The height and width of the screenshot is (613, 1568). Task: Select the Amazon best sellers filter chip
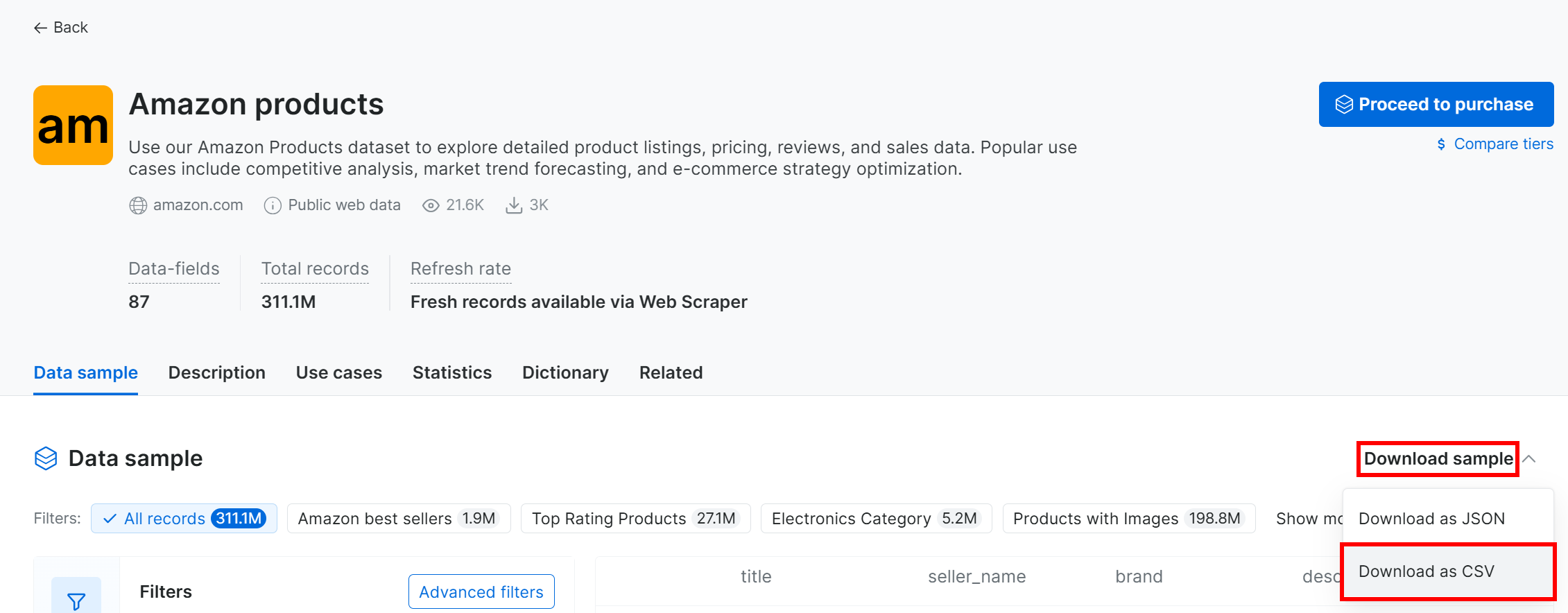click(x=399, y=519)
